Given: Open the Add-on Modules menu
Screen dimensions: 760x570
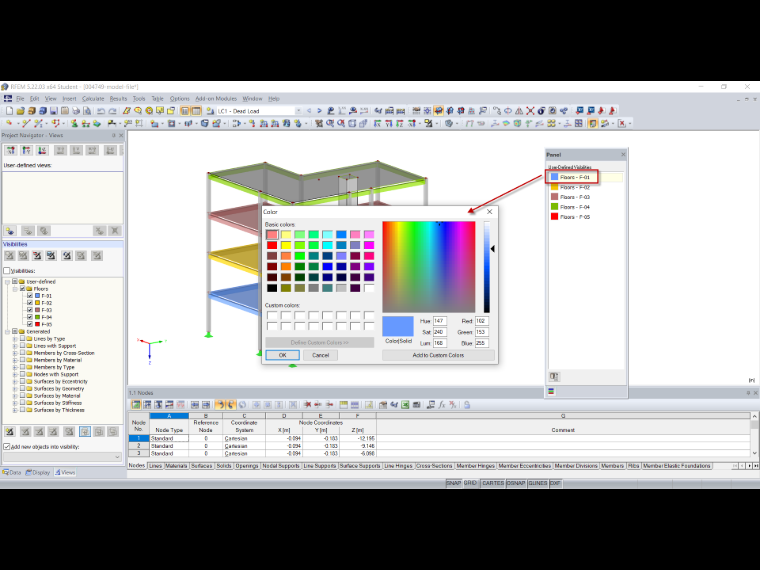Looking at the screenshot, I should (216, 98).
